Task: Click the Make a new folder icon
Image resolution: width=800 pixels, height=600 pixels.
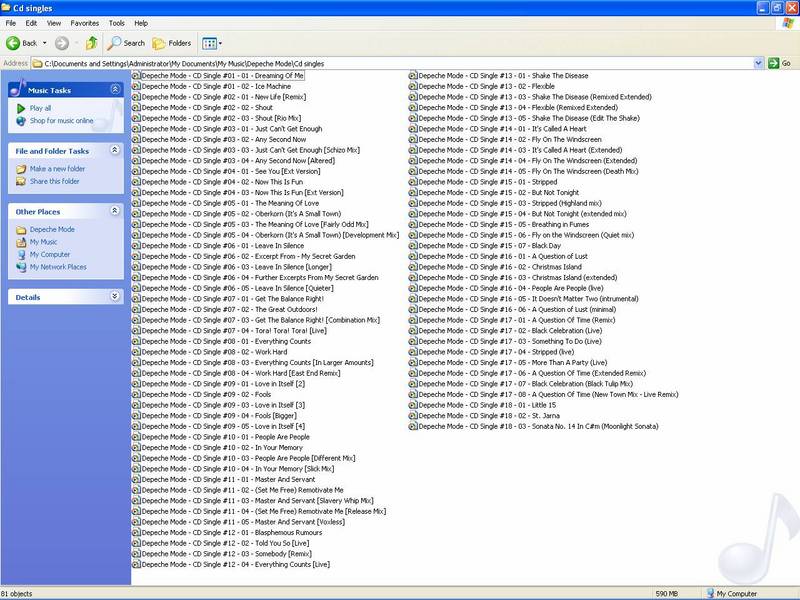Action: (x=21, y=169)
